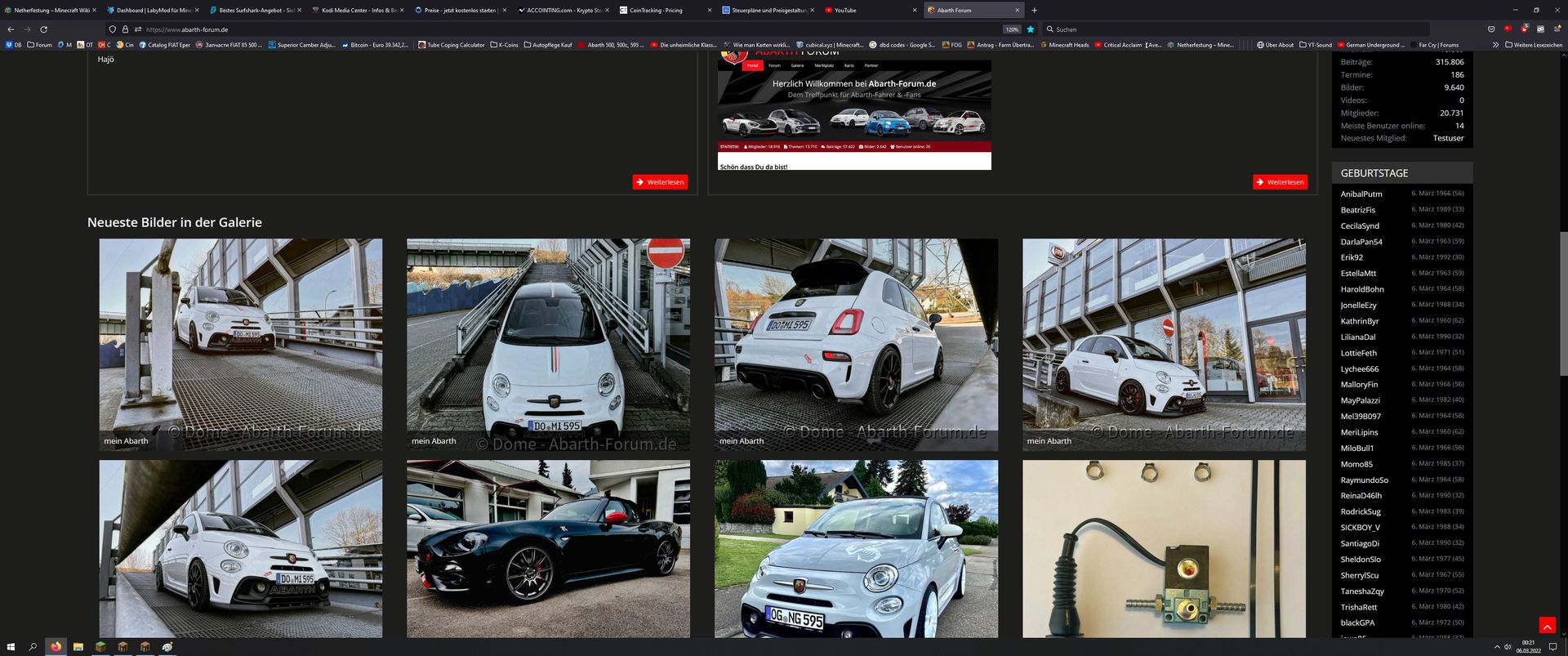This screenshot has width=1568, height=656.
Task: Open File Explorer from the taskbar
Action: point(78,647)
